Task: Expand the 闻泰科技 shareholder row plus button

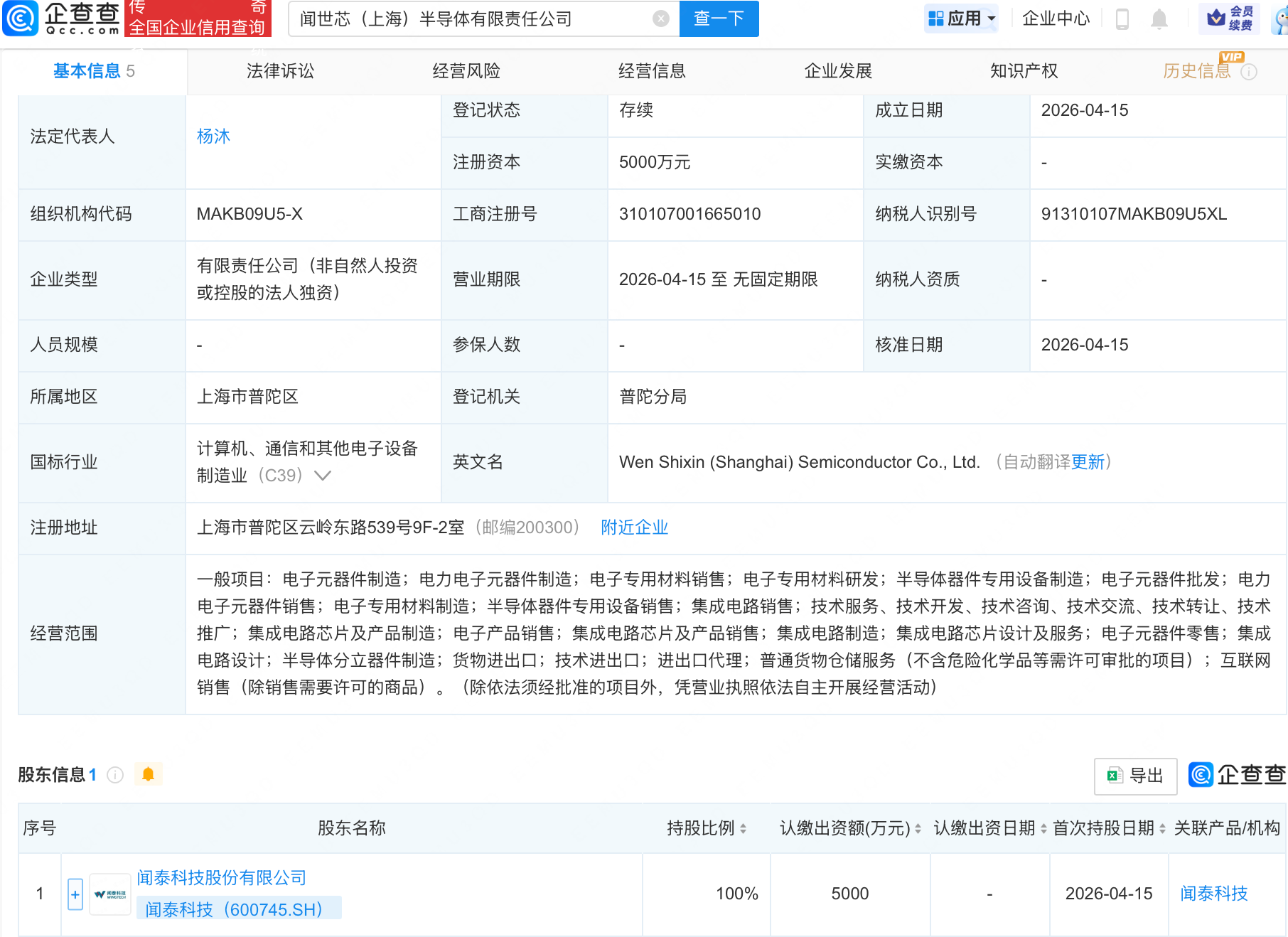Action: pyautogui.click(x=75, y=894)
